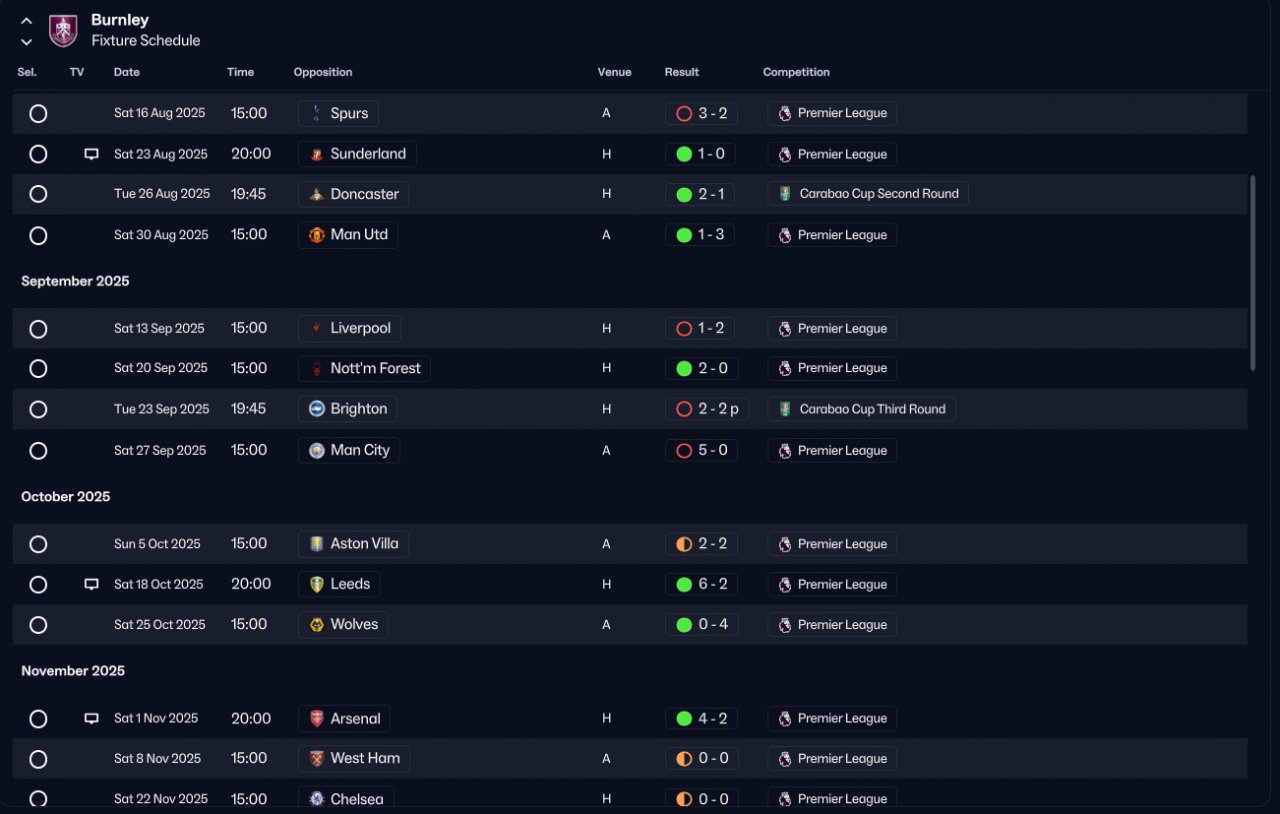This screenshot has height=814, width=1280.
Task: Select the Aston Villa fixture radio button
Action: [38, 545]
